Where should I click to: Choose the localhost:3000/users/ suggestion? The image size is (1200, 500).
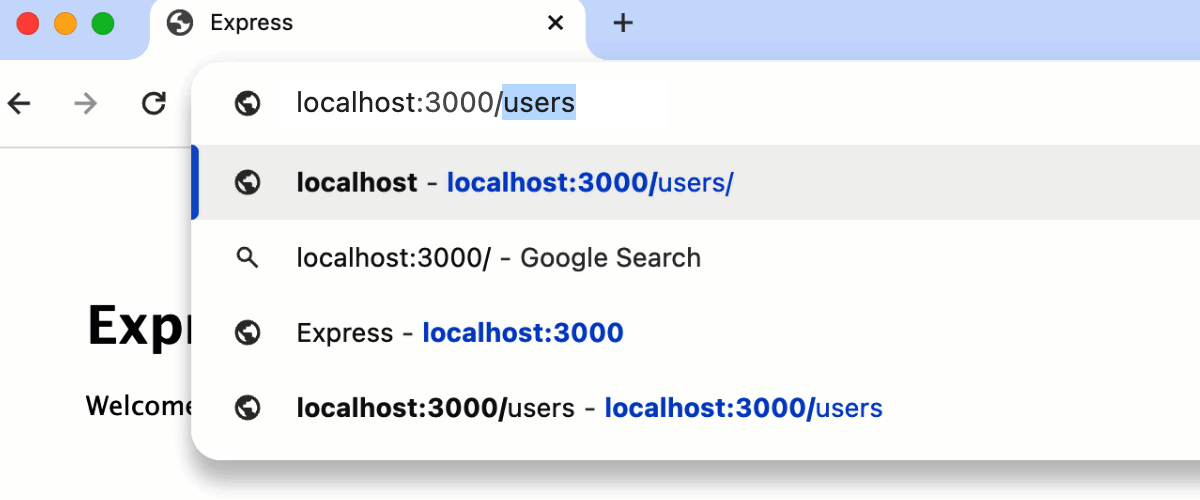click(x=590, y=182)
